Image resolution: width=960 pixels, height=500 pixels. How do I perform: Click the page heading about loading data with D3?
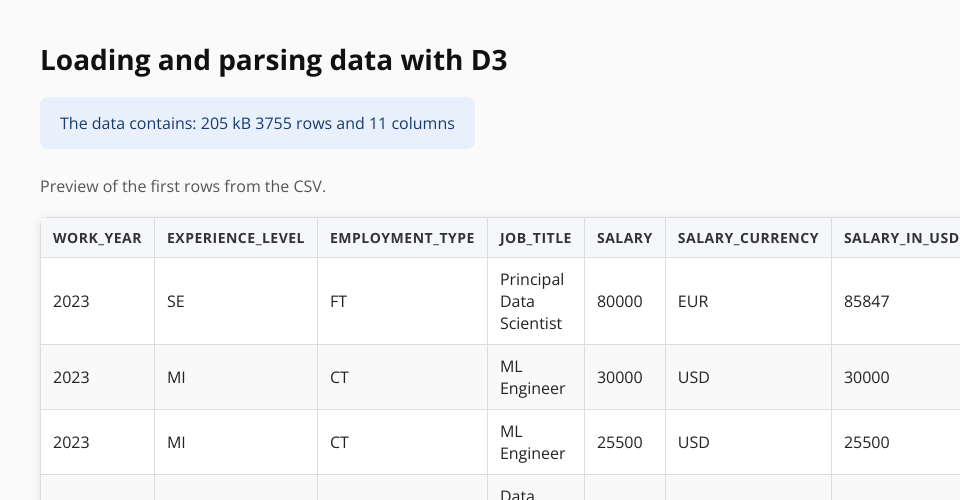(274, 61)
